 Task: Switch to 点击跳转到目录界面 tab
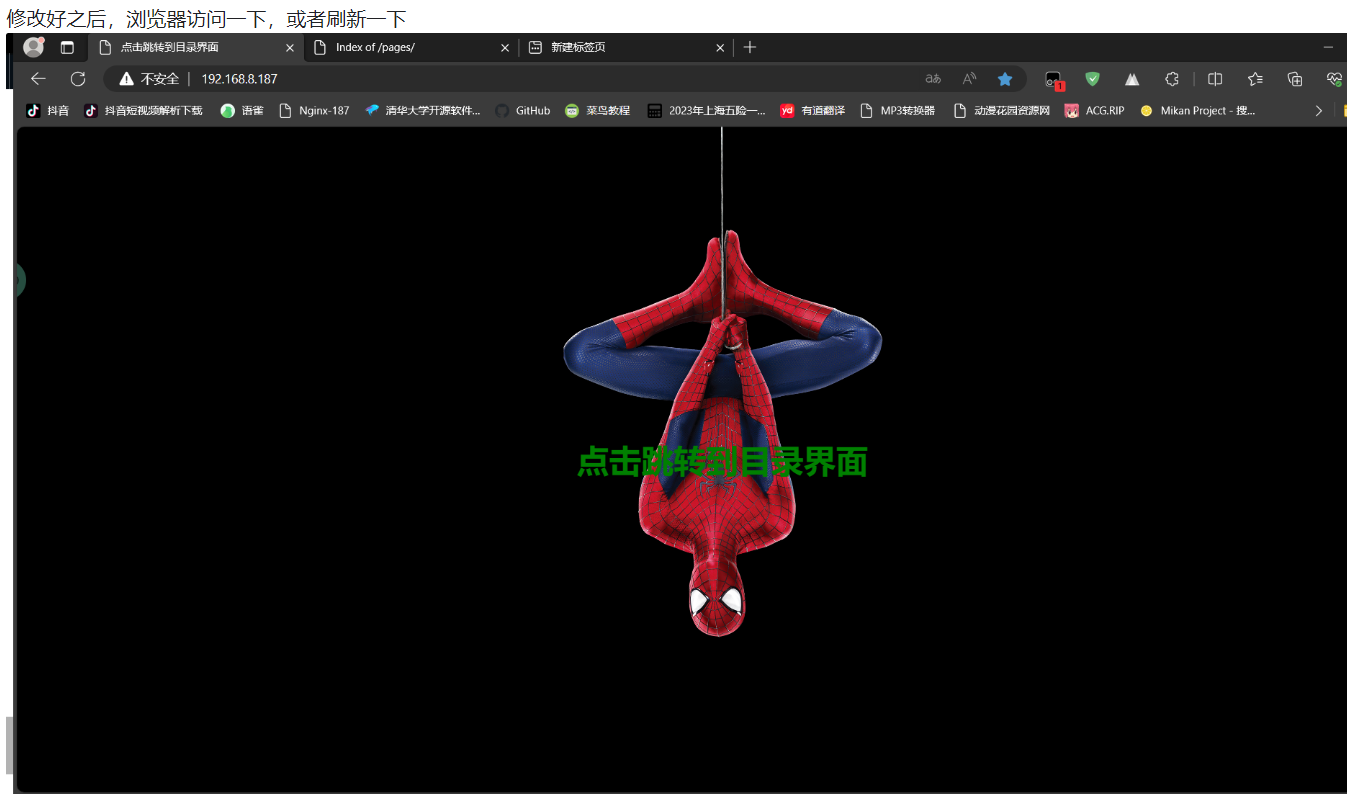pyautogui.click(x=195, y=47)
